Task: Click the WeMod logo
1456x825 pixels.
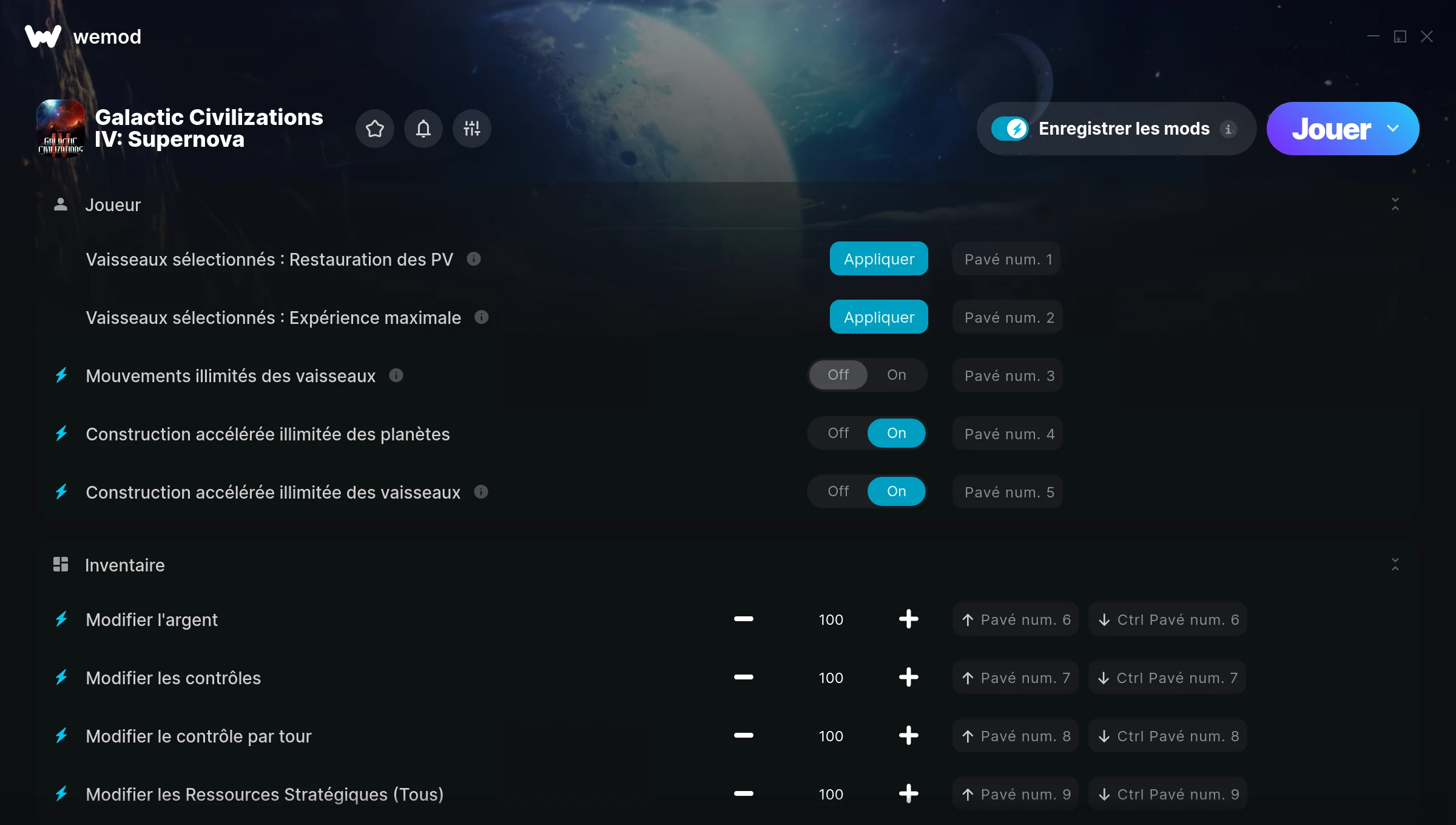Action: [x=83, y=36]
